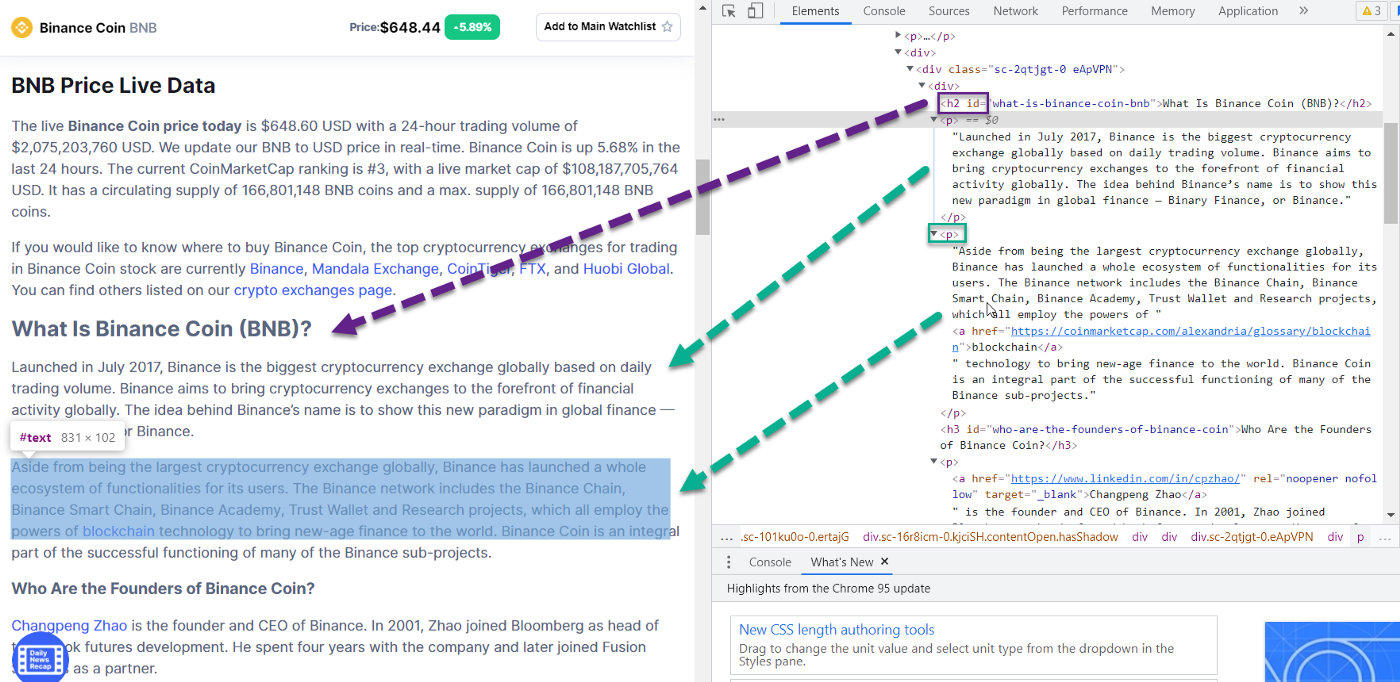Click the Elements panel scroll-down arrow
Image resolution: width=1400 pixels, height=682 pixels.
[x=1391, y=515]
